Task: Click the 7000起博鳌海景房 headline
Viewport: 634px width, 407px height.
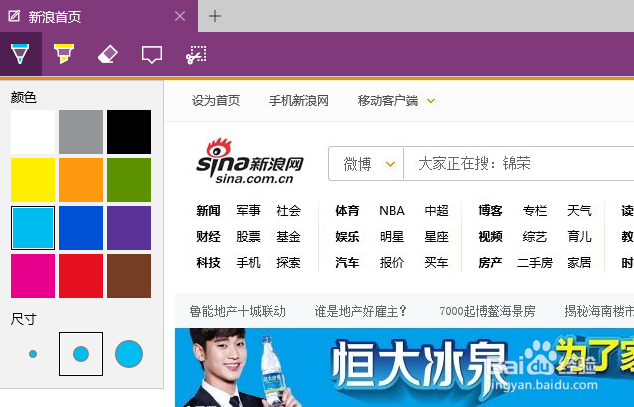Action: (x=488, y=311)
